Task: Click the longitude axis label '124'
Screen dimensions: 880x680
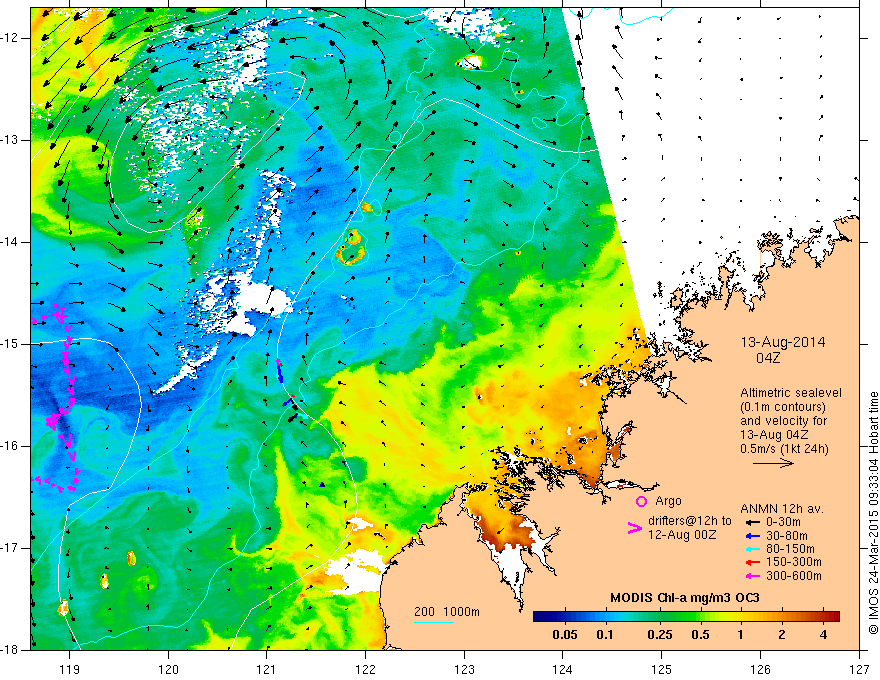Action: tap(563, 670)
